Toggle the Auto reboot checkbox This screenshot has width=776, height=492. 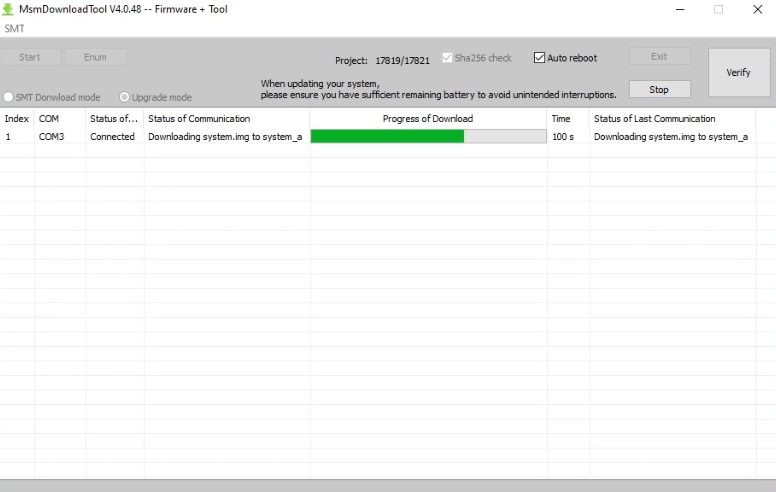[539, 58]
